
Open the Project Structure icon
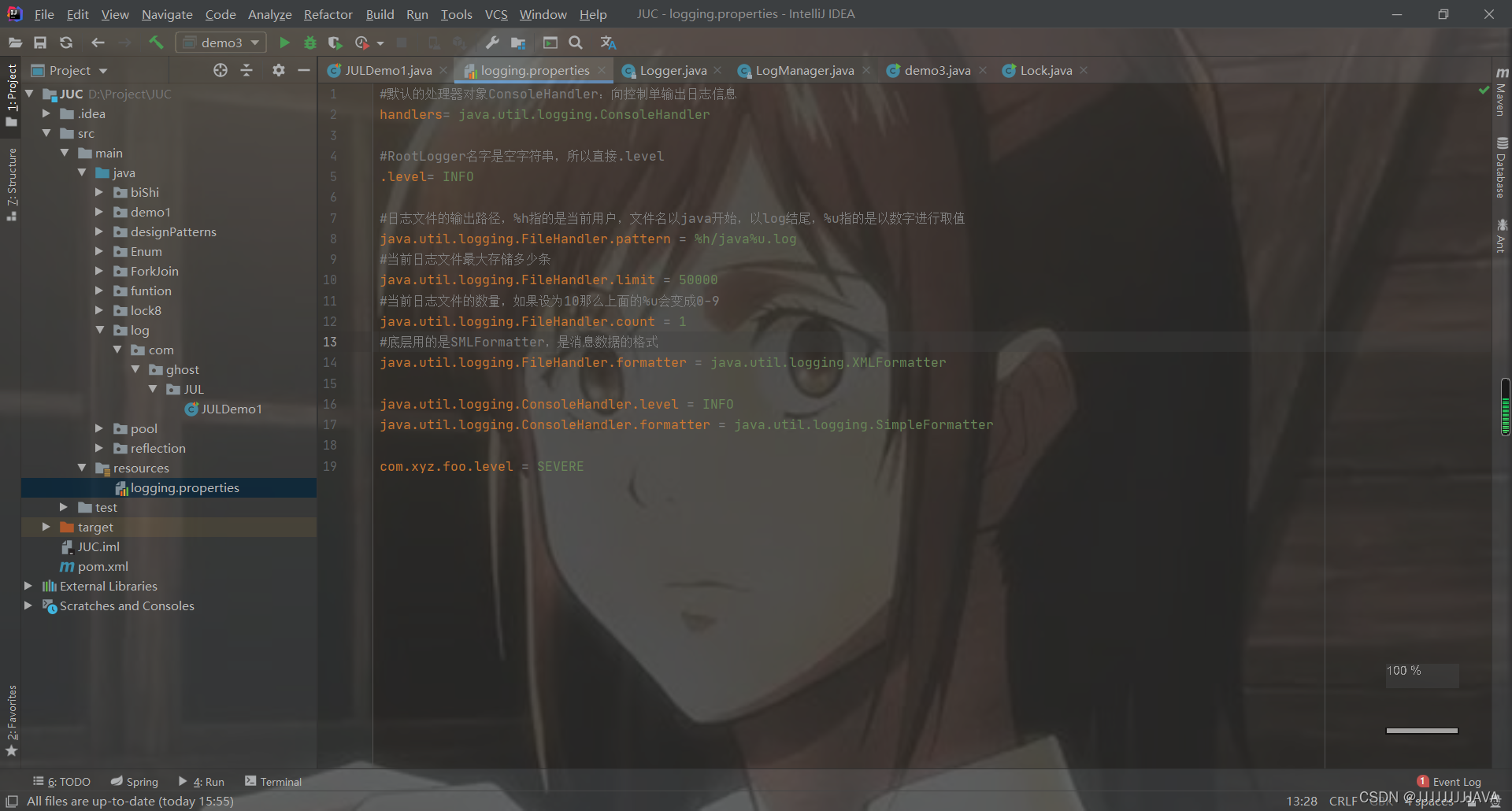(x=518, y=43)
